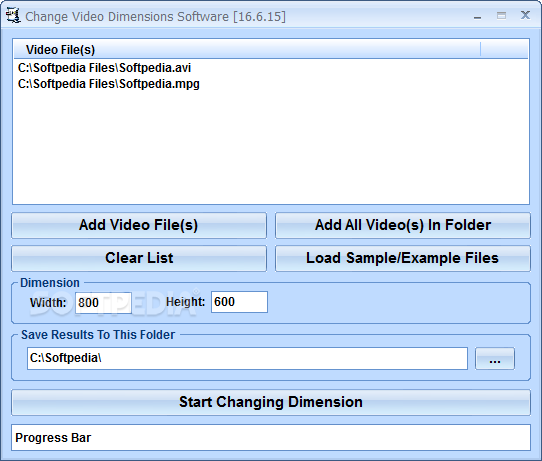Clear the video file list
Image resolution: width=542 pixels, height=461 pixels.
pos(139,258)
